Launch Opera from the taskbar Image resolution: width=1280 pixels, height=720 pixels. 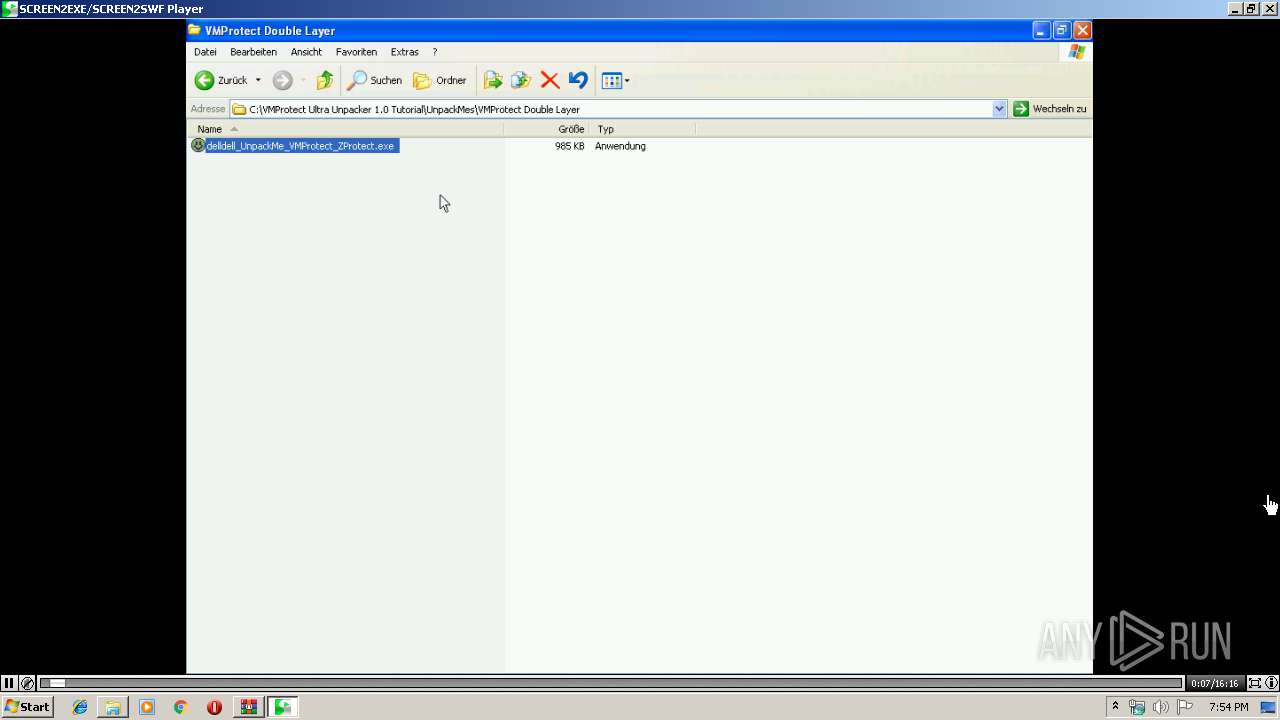point(214,707)
